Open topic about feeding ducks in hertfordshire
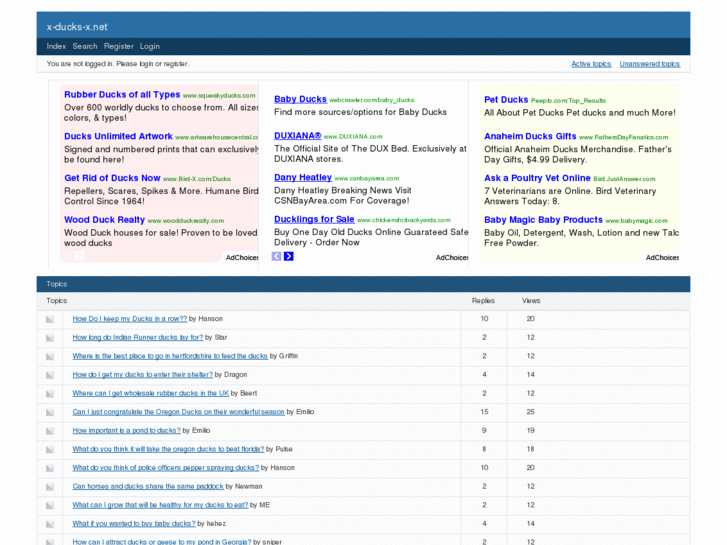This screenshot has width=727, height=545. (x=170, y=356)
